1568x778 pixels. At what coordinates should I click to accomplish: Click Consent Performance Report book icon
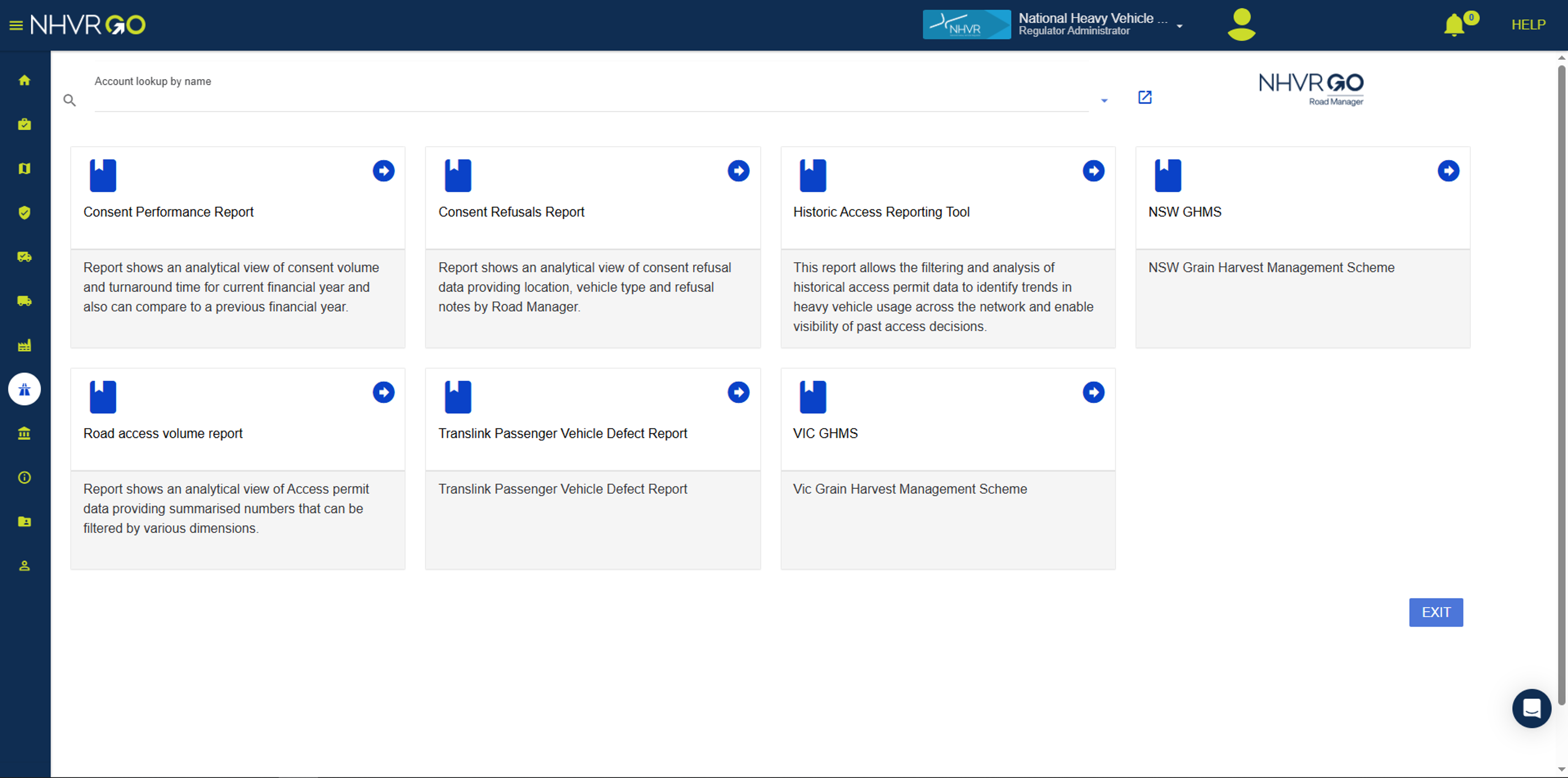coord(103,176)
